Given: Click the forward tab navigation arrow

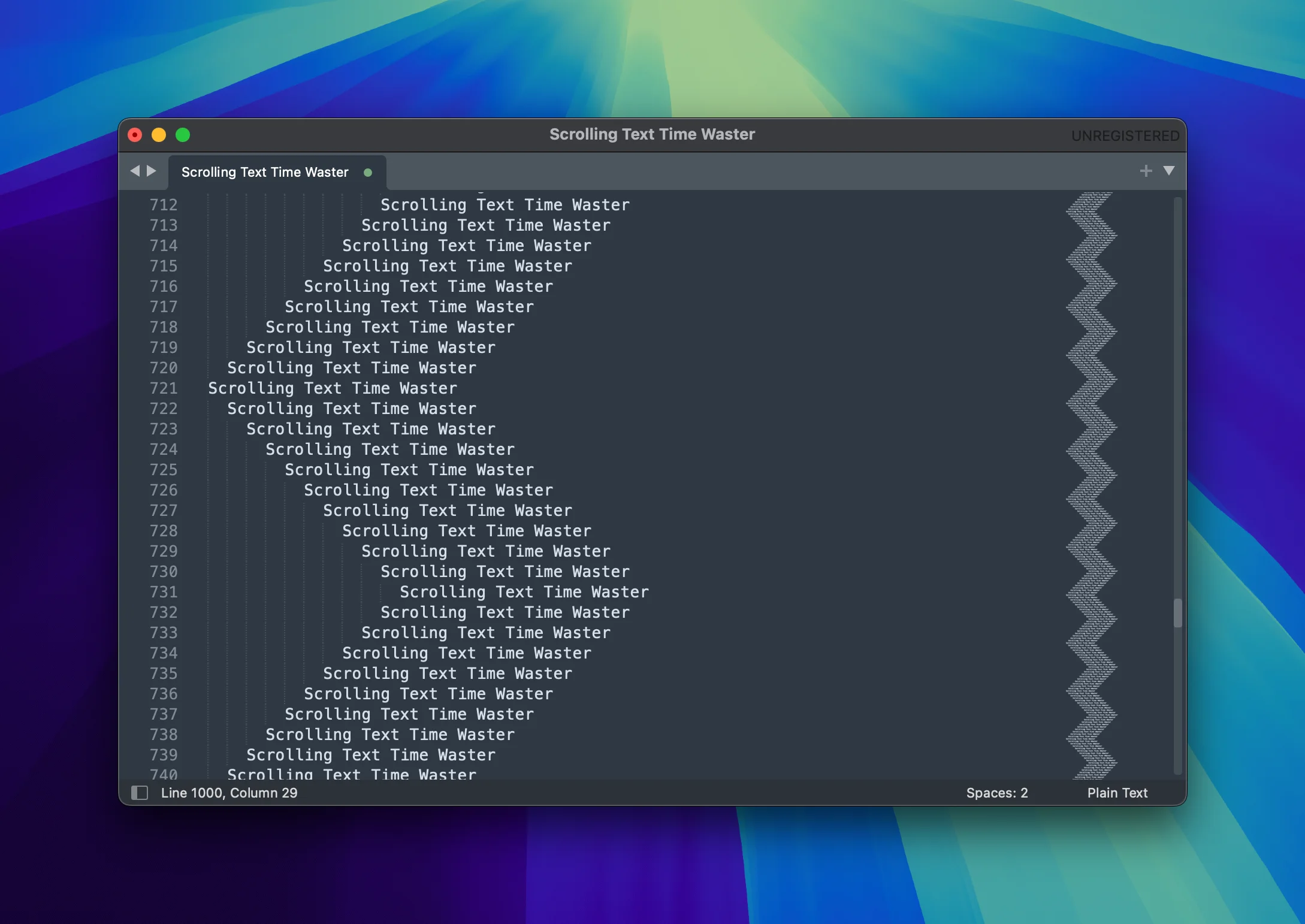Looking at the screenshot, I should [x=152, y=171].
